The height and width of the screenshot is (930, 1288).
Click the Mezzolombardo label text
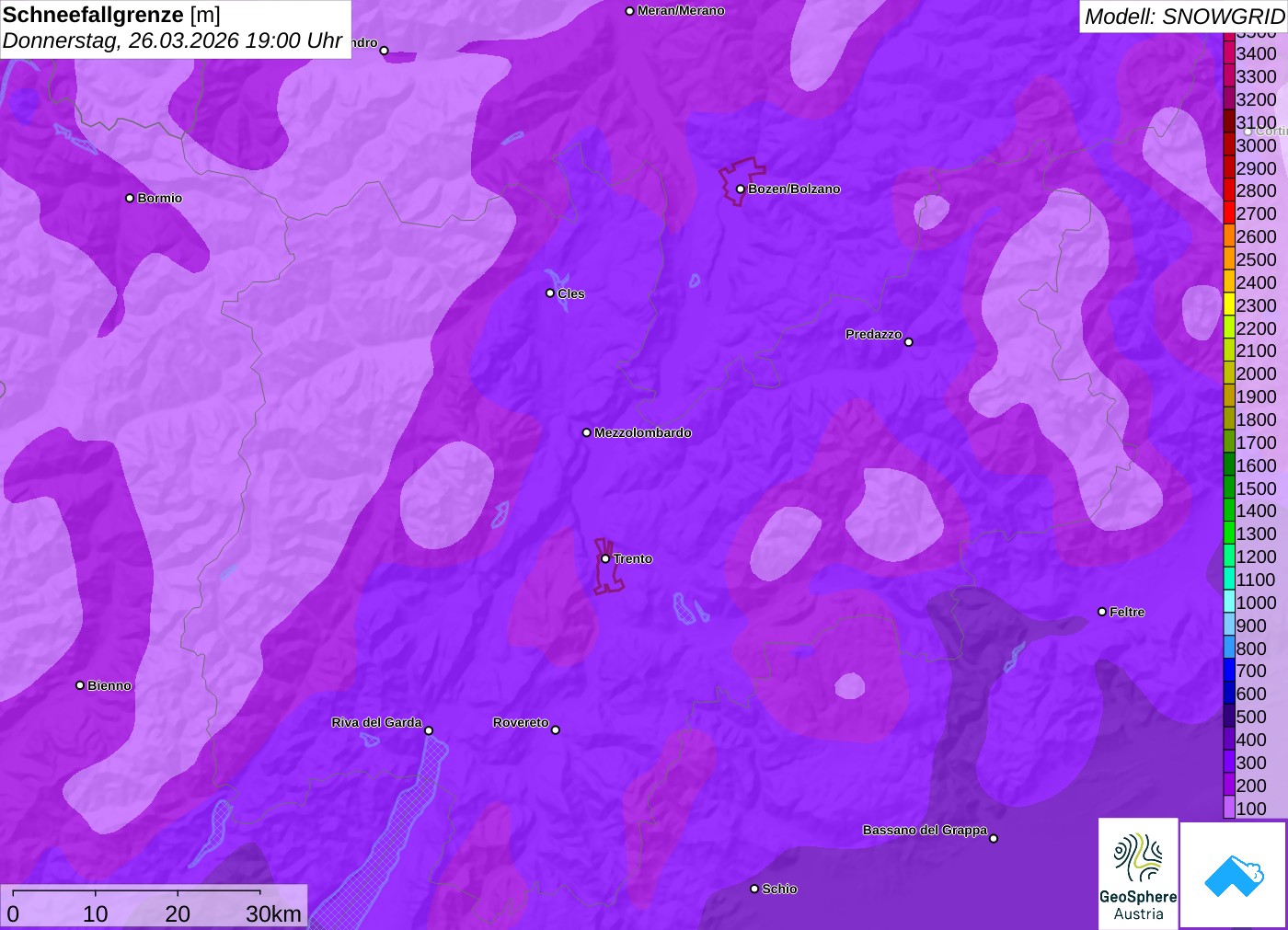coord(642,432)
